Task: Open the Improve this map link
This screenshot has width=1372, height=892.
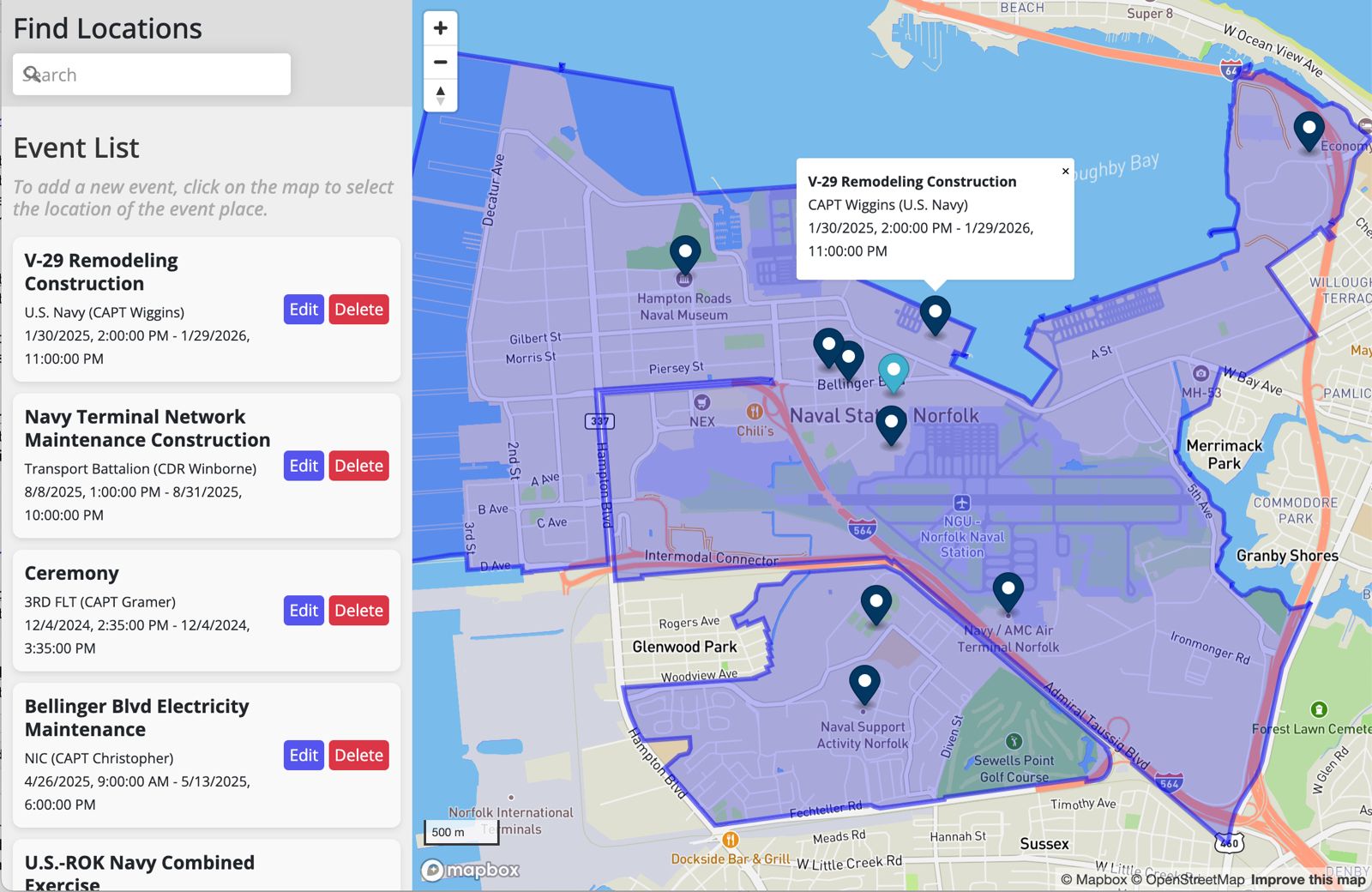Action: click(x=1308, y=879)
